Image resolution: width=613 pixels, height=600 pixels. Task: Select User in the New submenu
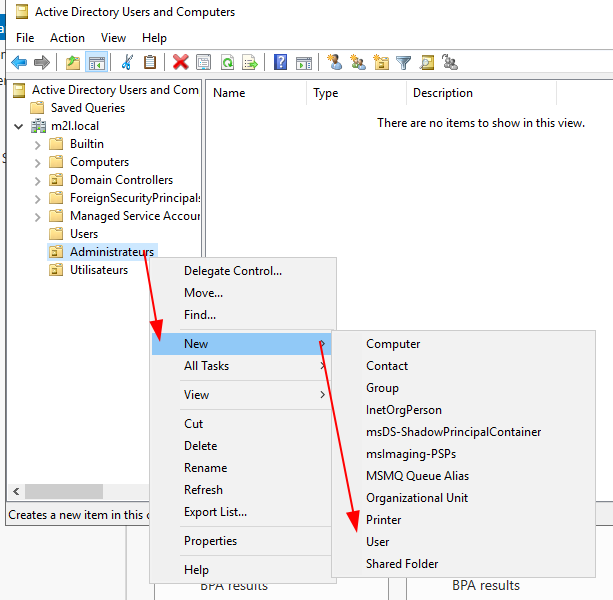coord(464,542)
